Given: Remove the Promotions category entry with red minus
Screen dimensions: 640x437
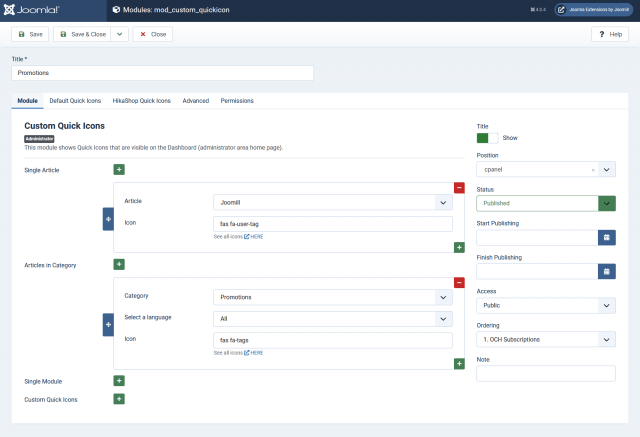Looking at the screenshot, I should [459, 282].
